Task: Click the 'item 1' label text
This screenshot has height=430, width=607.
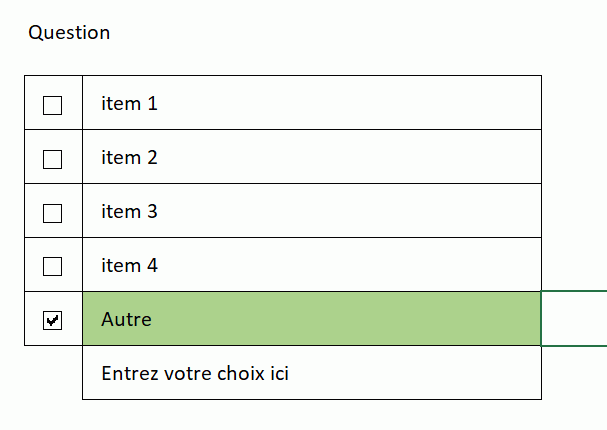Action: point(129,103)
